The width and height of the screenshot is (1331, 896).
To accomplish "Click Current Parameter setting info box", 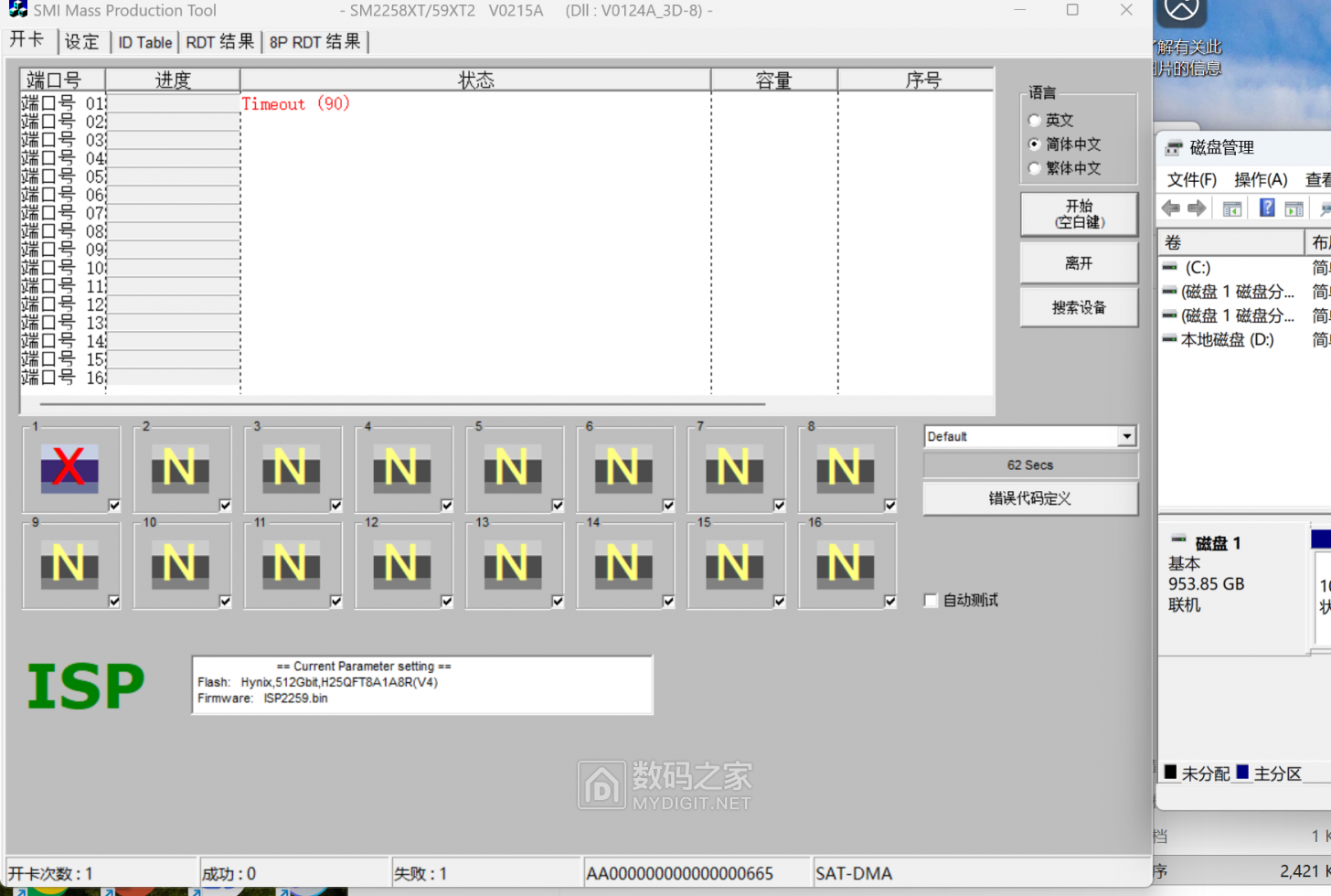I will [422, 684].
